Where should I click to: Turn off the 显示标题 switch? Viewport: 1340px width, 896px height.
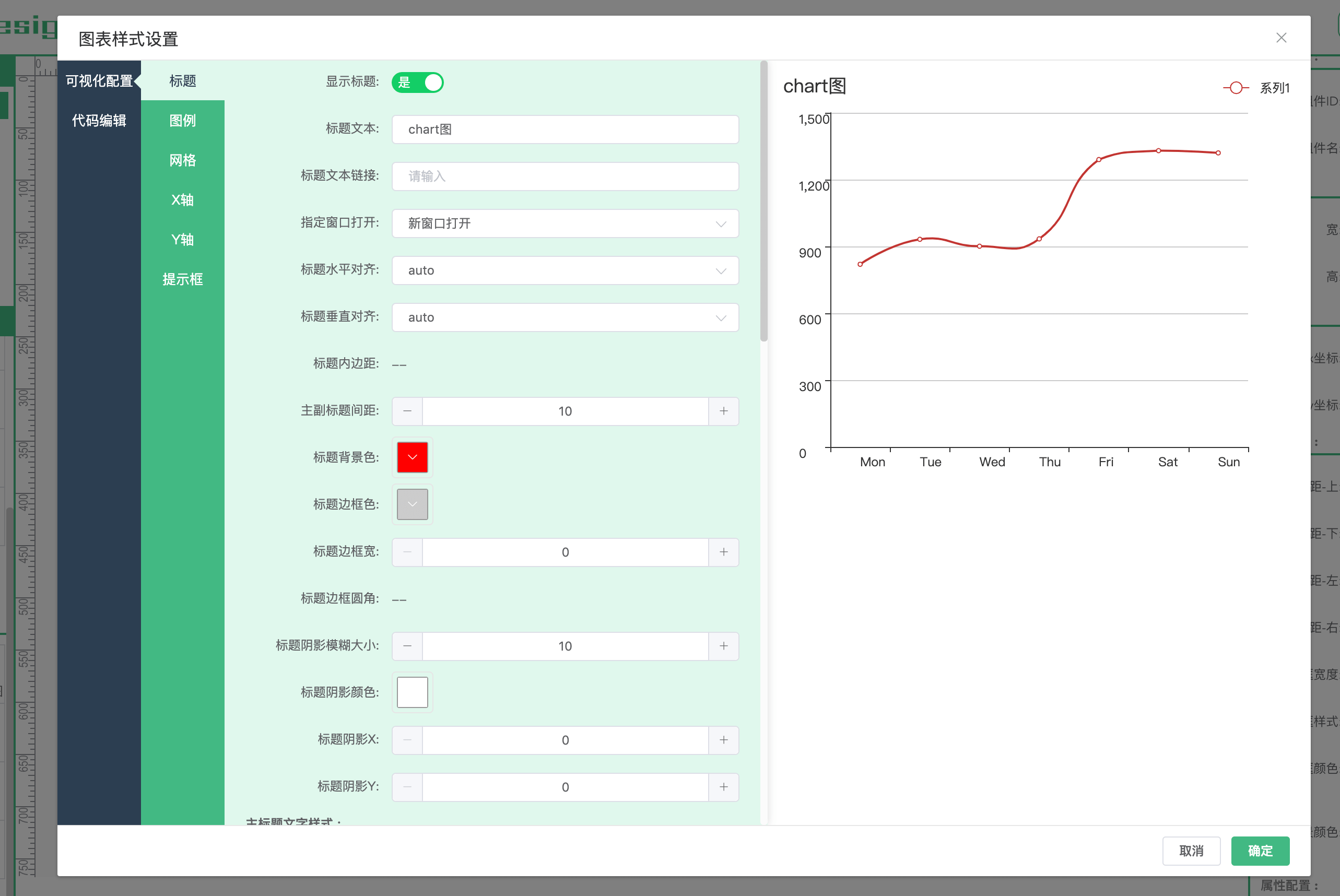coord(418,82)
